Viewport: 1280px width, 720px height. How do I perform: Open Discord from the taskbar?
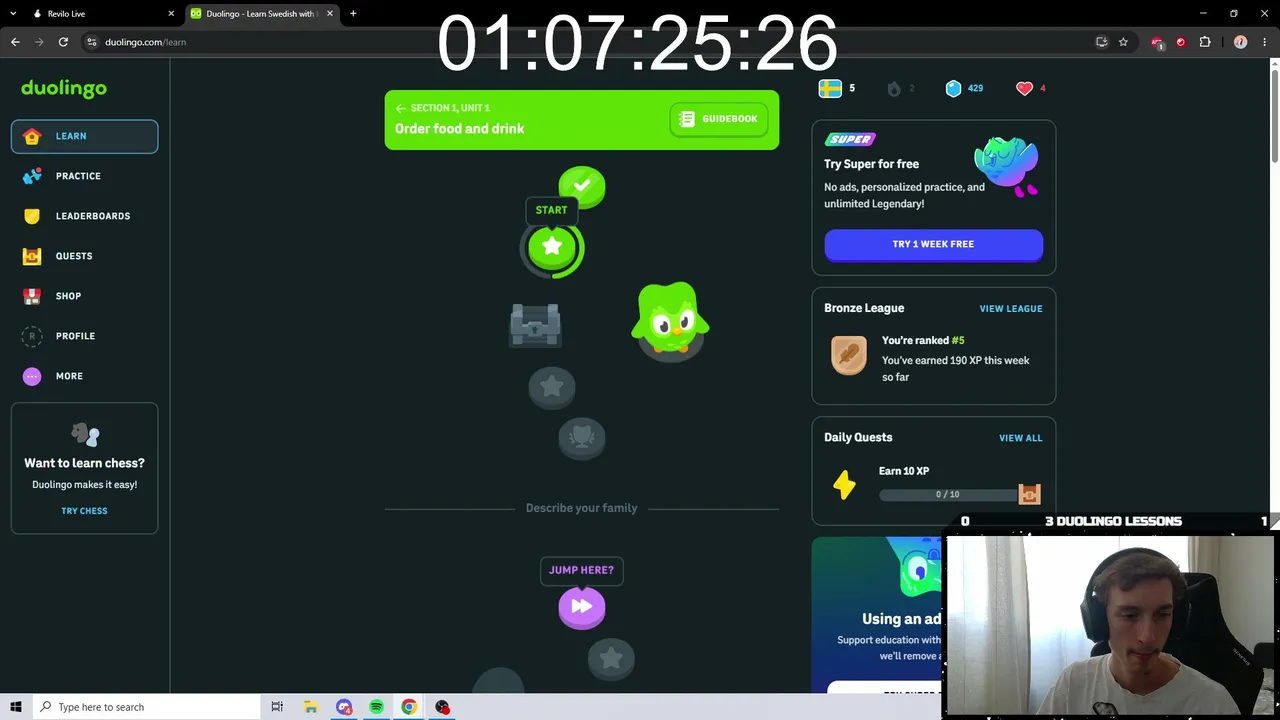pos(344,707)
